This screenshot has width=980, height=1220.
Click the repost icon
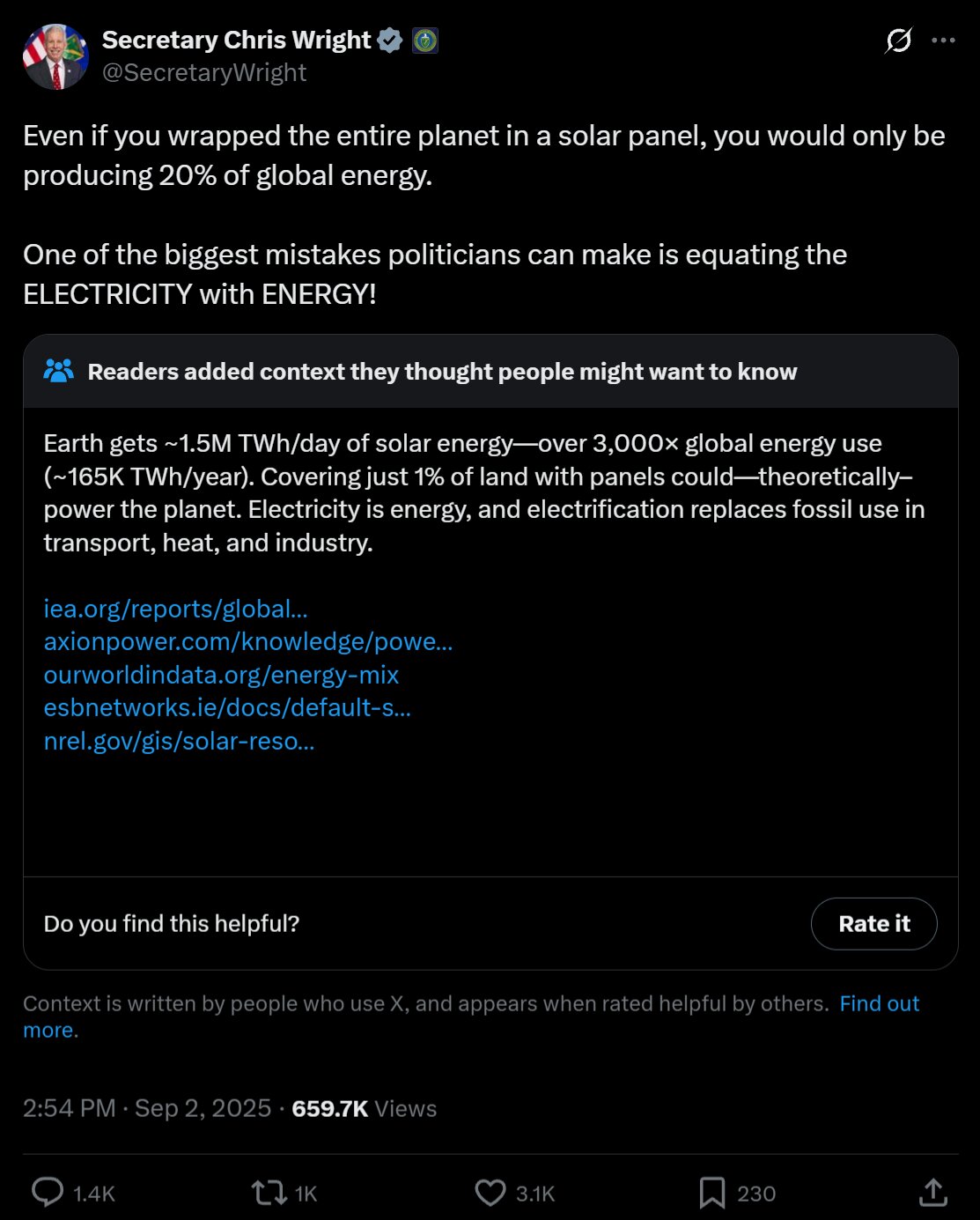[269, 1193]
